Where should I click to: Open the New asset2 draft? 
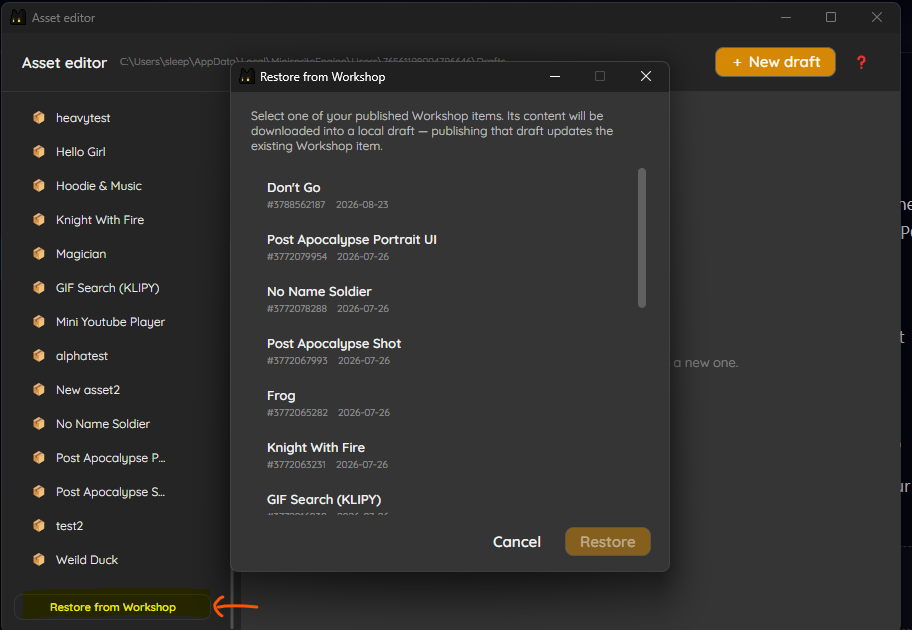point(88,390)
